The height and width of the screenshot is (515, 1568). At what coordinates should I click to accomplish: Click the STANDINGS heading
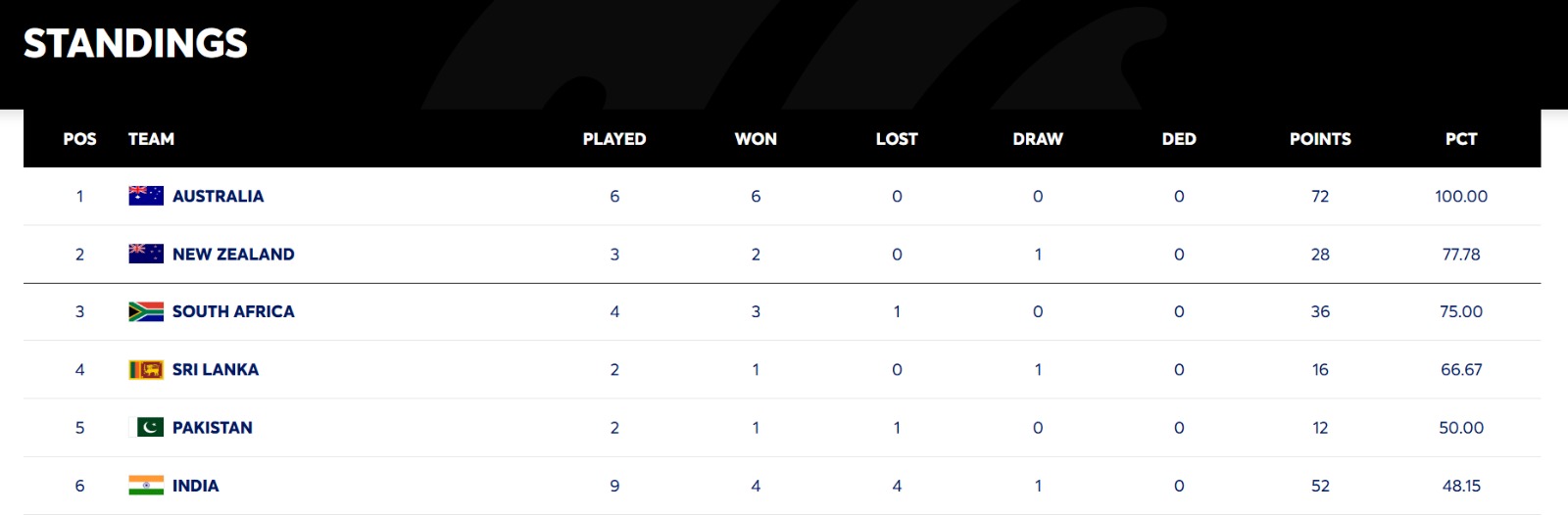pyautogui.click(x=135, y=43)
